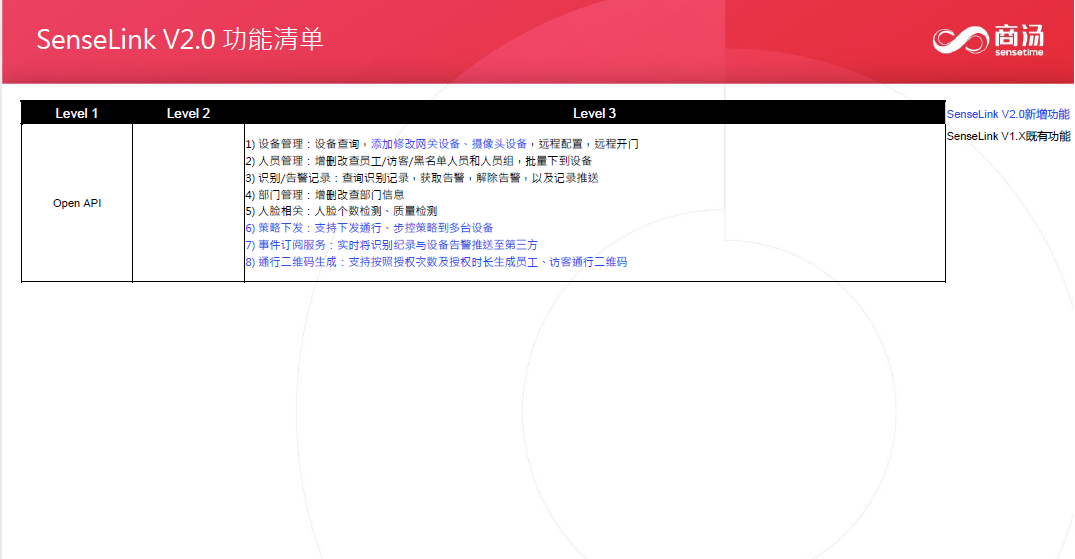Image resolution: width=1075 pixels, height=559 pixels.
Task: Select the Level 3 column header
Action: (x=594, y=113)
